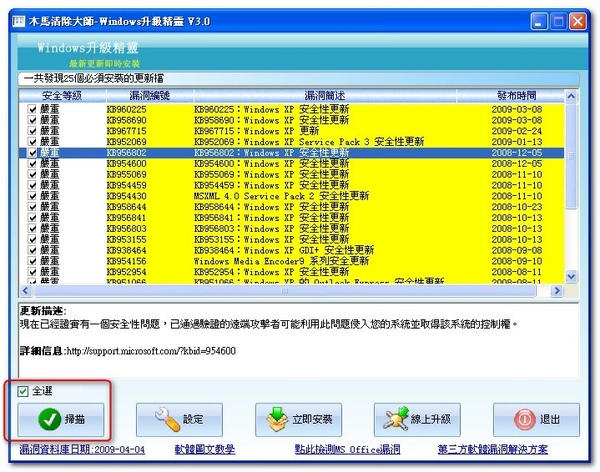Select MSXML 4.0 Service Pack 2 row description
The image size is (600, 472).
[x=281, y=196]
